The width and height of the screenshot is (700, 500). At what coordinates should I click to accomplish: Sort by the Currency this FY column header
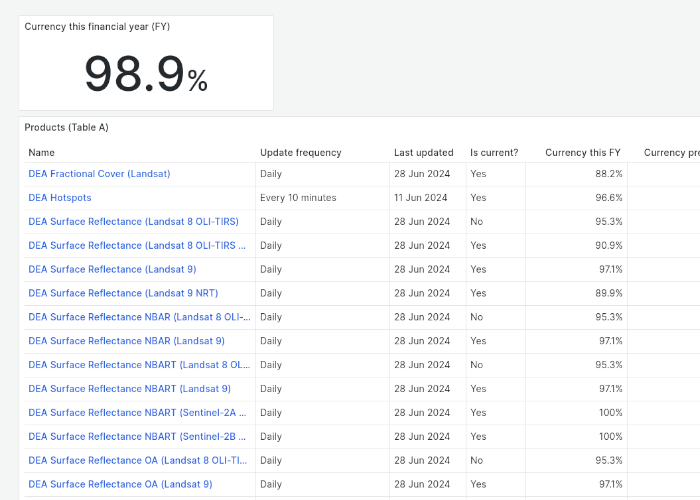583,153
